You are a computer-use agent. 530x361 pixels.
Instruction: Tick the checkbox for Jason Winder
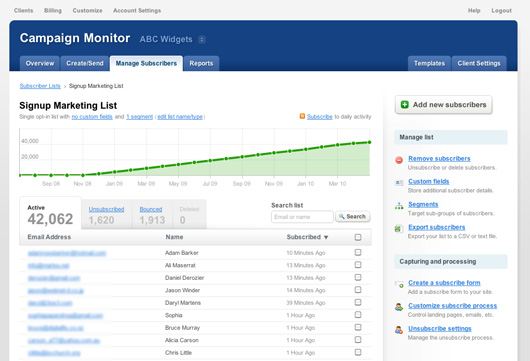click(x=358, y=290)
